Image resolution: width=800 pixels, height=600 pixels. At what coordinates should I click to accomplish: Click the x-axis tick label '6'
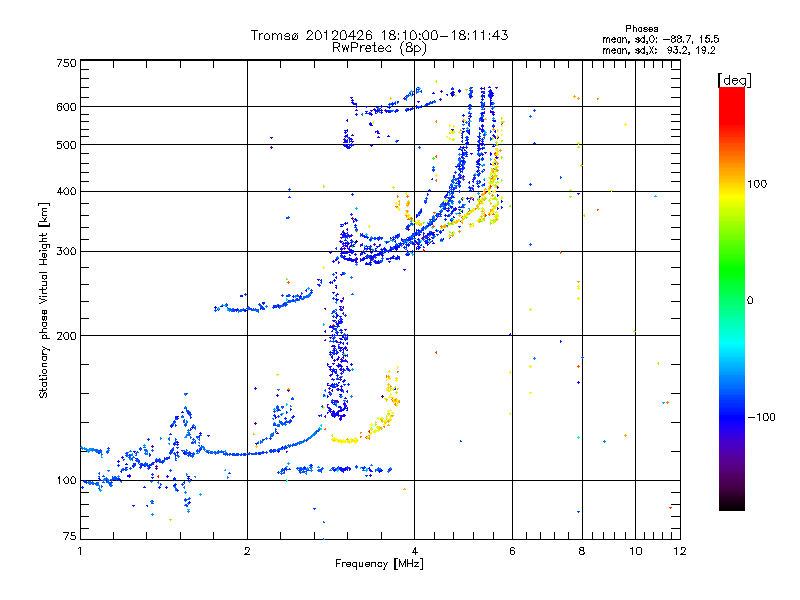tap(512, 551)
